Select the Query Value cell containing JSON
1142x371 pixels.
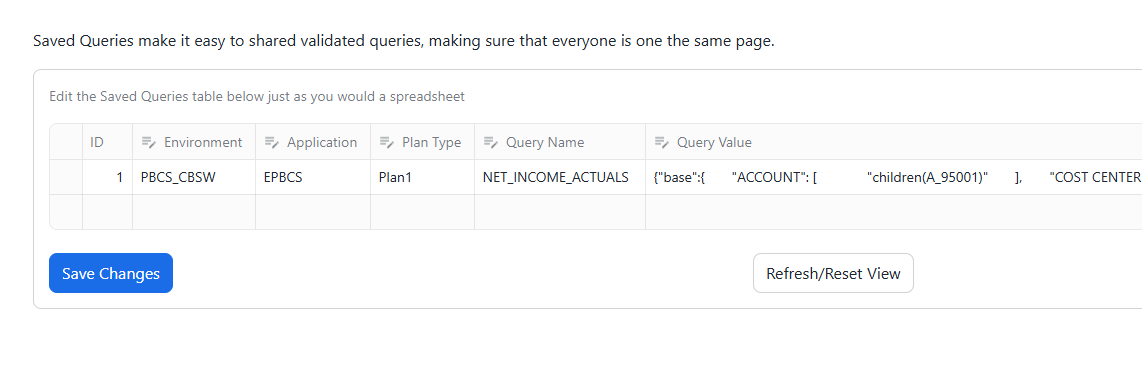coord(894,177)
